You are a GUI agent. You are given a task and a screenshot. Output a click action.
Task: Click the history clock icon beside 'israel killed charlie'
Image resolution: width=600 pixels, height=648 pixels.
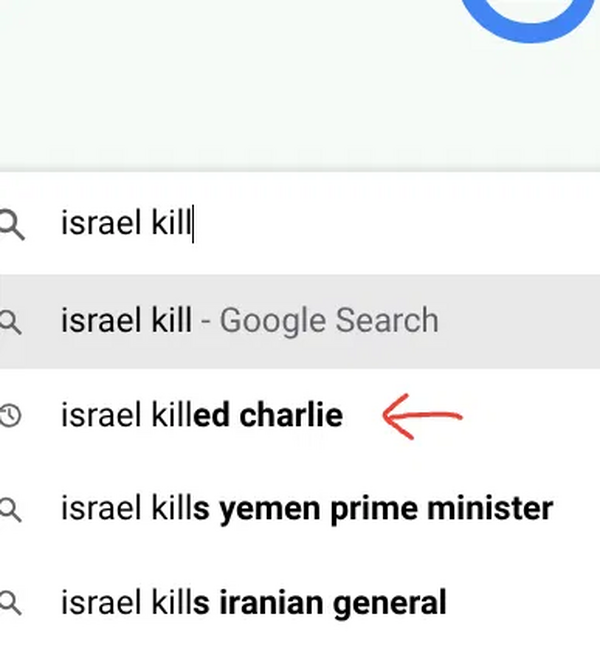pyautogui.click(x=10, y=415)
